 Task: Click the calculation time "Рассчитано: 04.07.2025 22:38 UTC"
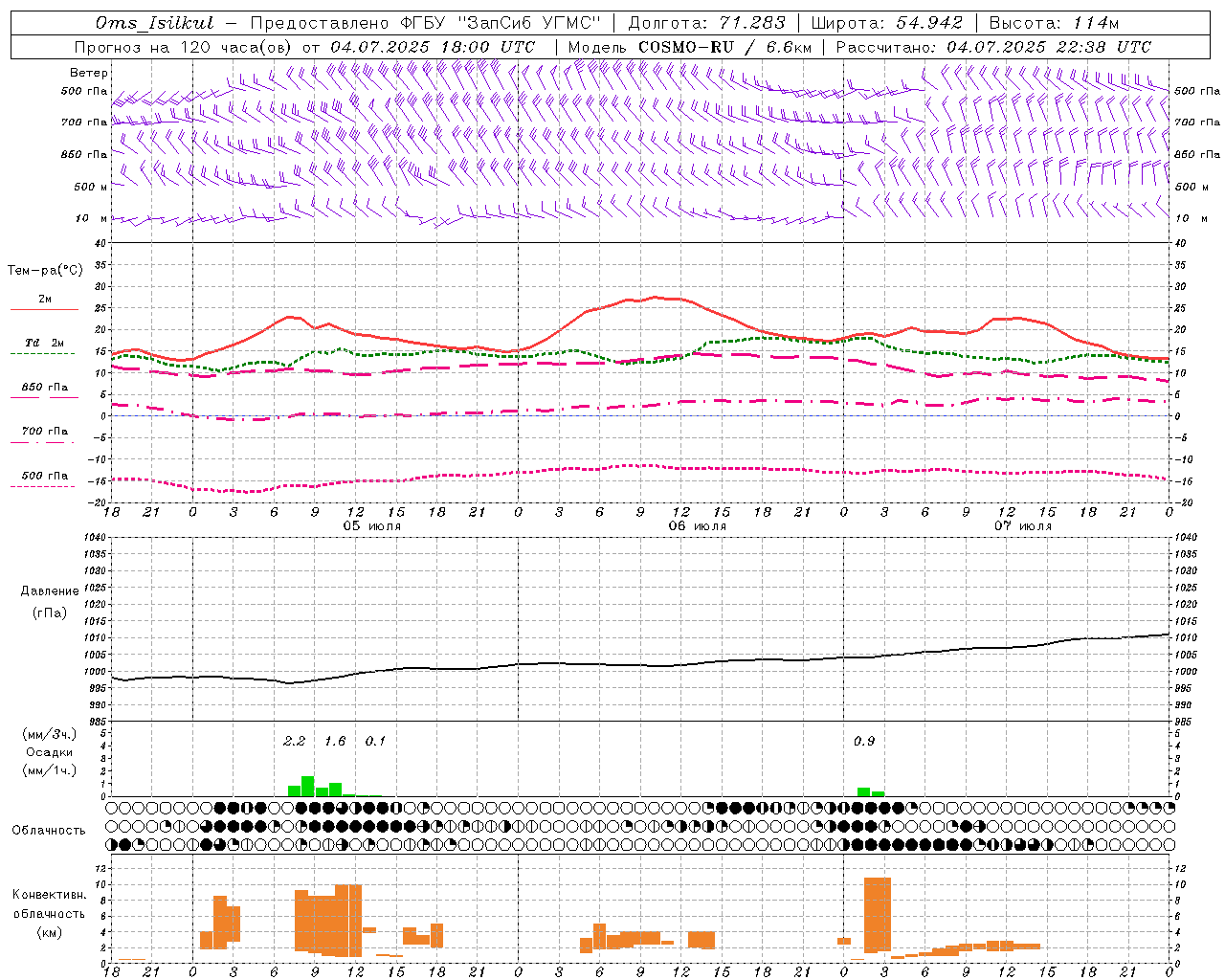click(x=993, y=47)
